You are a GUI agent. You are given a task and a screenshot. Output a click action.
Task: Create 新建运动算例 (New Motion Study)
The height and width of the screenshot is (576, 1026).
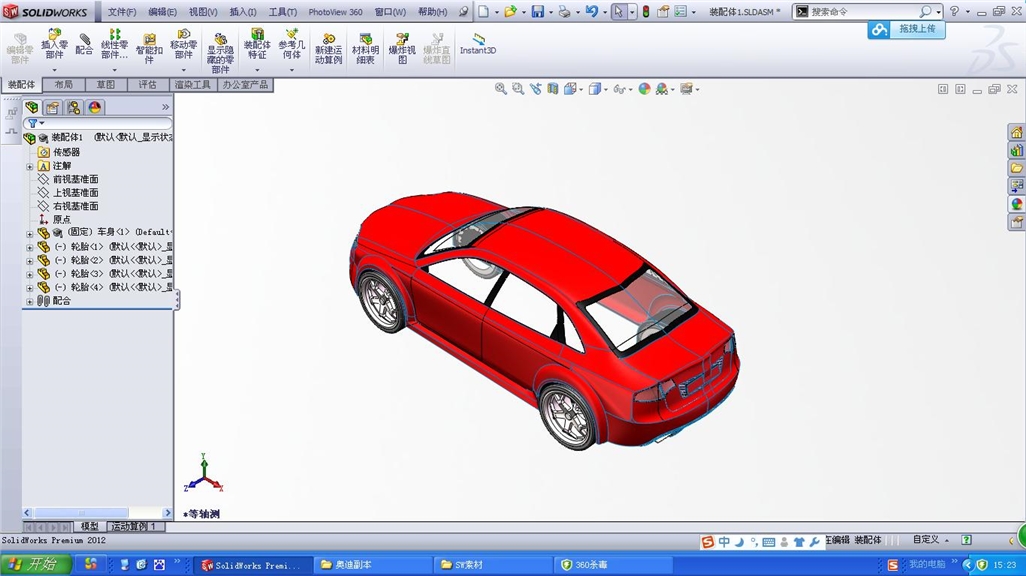tap(328, 49)
